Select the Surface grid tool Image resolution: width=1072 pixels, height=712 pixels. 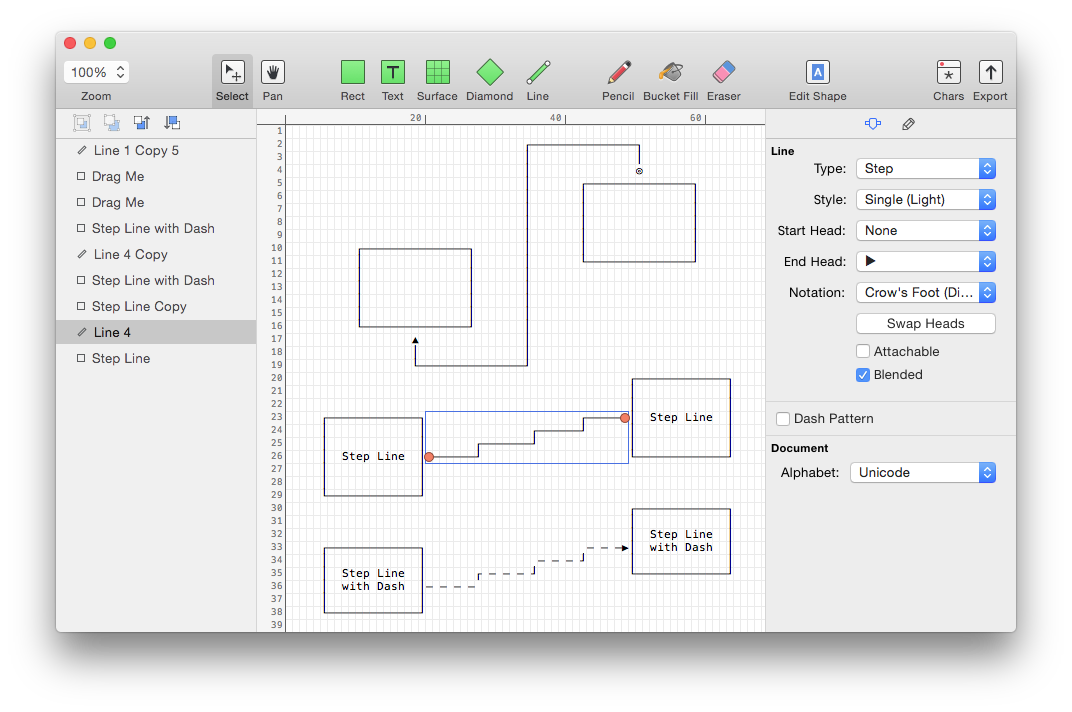coord(437,73)
